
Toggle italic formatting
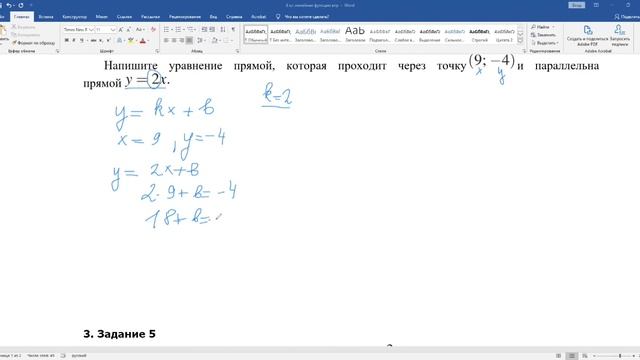(74, 40)
